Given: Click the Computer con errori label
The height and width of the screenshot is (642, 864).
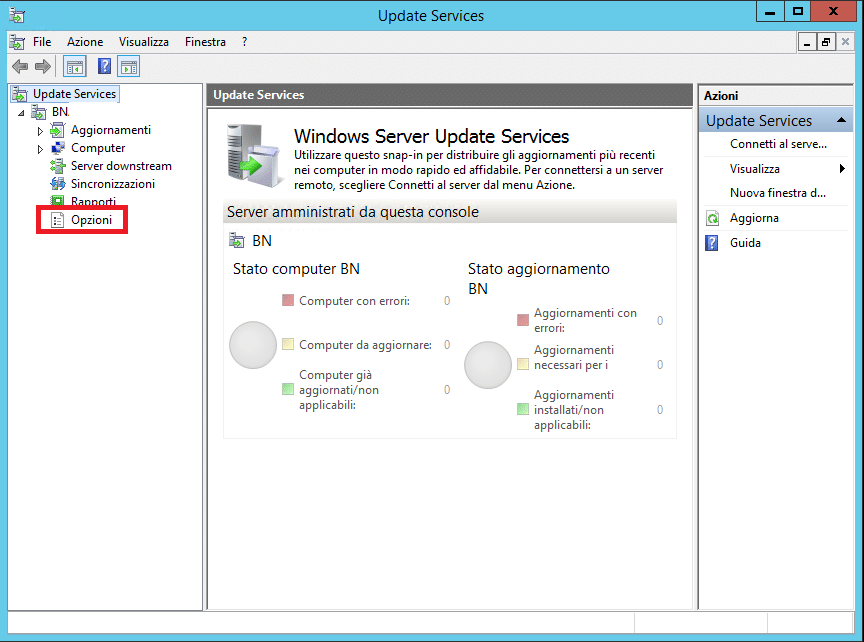Looking at the screenshot, I should 354,301.
